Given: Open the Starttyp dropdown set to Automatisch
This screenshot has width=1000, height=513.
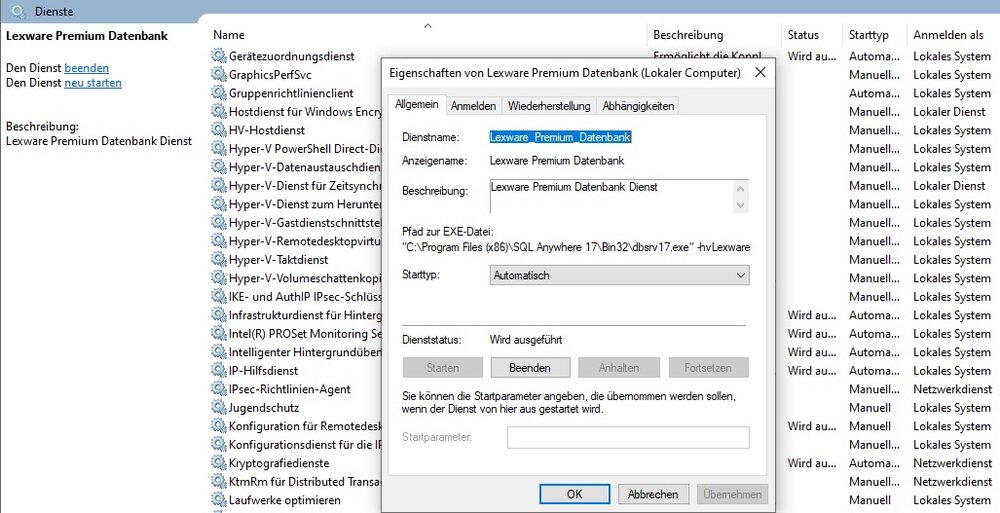Looking at the screenshot, I should tap(619, 275).
